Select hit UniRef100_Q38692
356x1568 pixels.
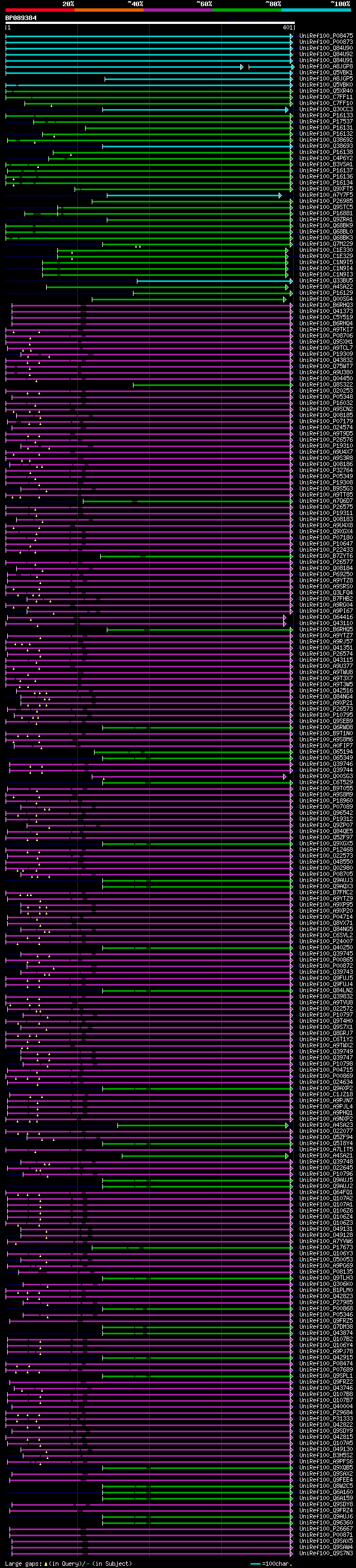click(x=326, y=140)
